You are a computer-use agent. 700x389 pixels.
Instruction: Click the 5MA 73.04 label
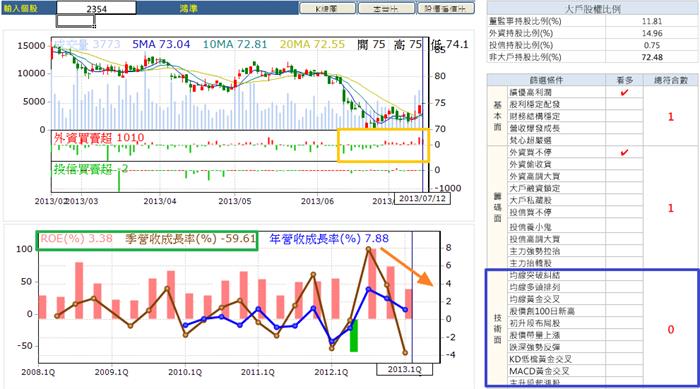pyautogui.click(x=161, y=44)
